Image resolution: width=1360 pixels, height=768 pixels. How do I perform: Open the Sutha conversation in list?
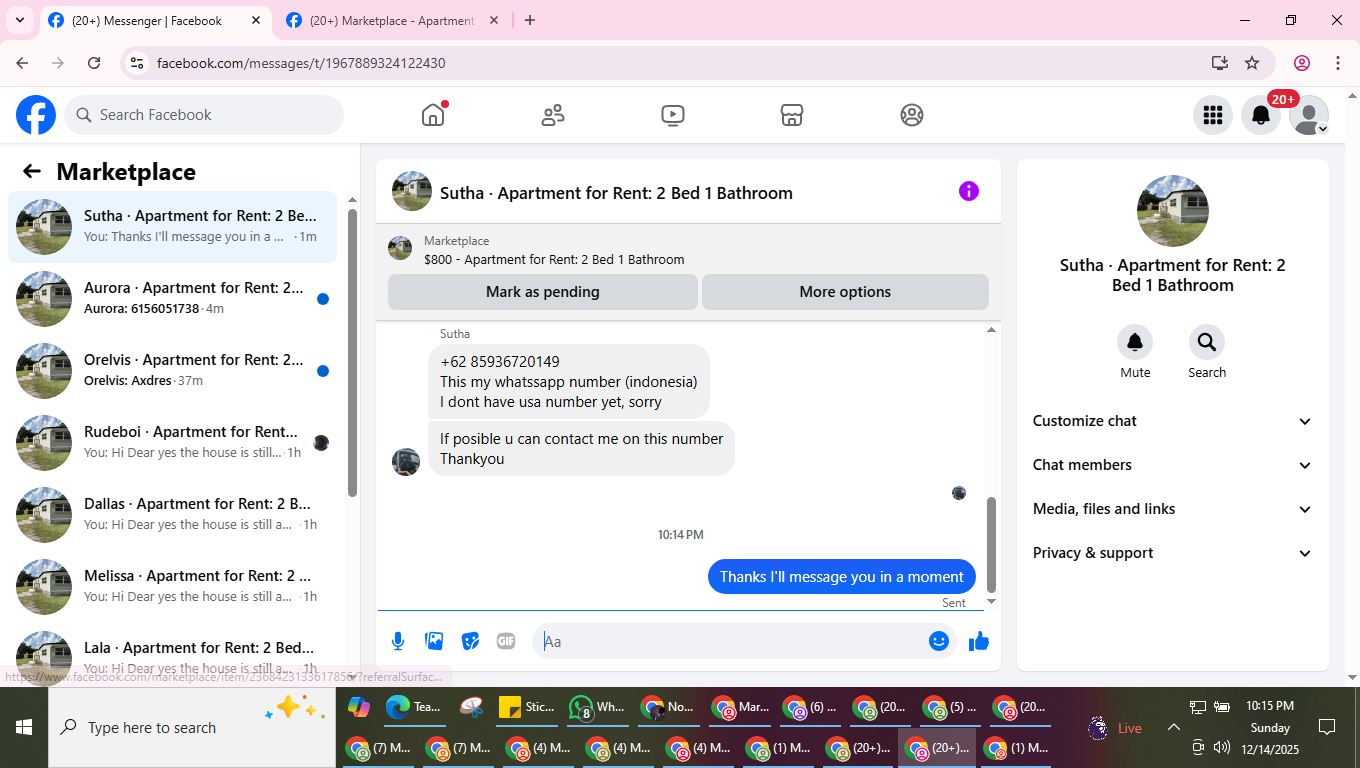click(173, 227)
